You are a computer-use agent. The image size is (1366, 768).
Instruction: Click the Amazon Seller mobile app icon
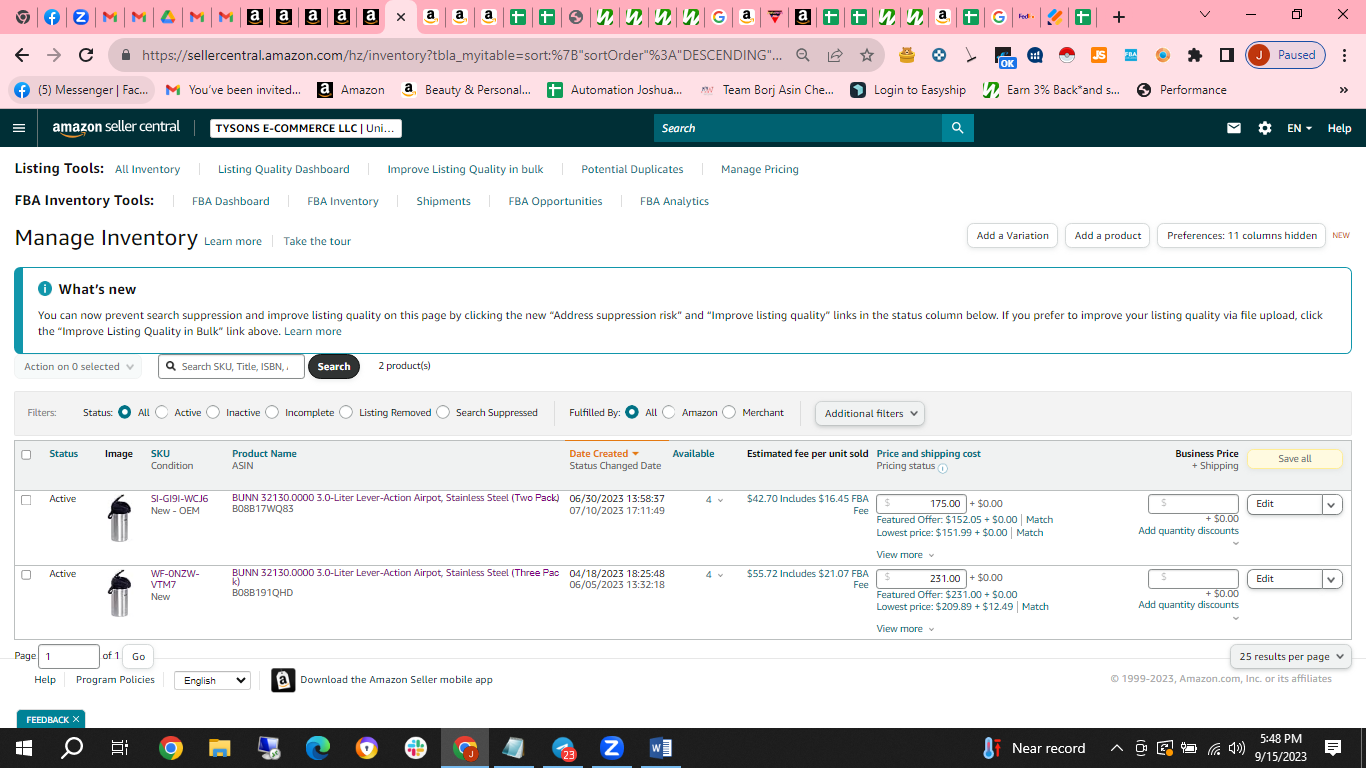click(283, 681)
